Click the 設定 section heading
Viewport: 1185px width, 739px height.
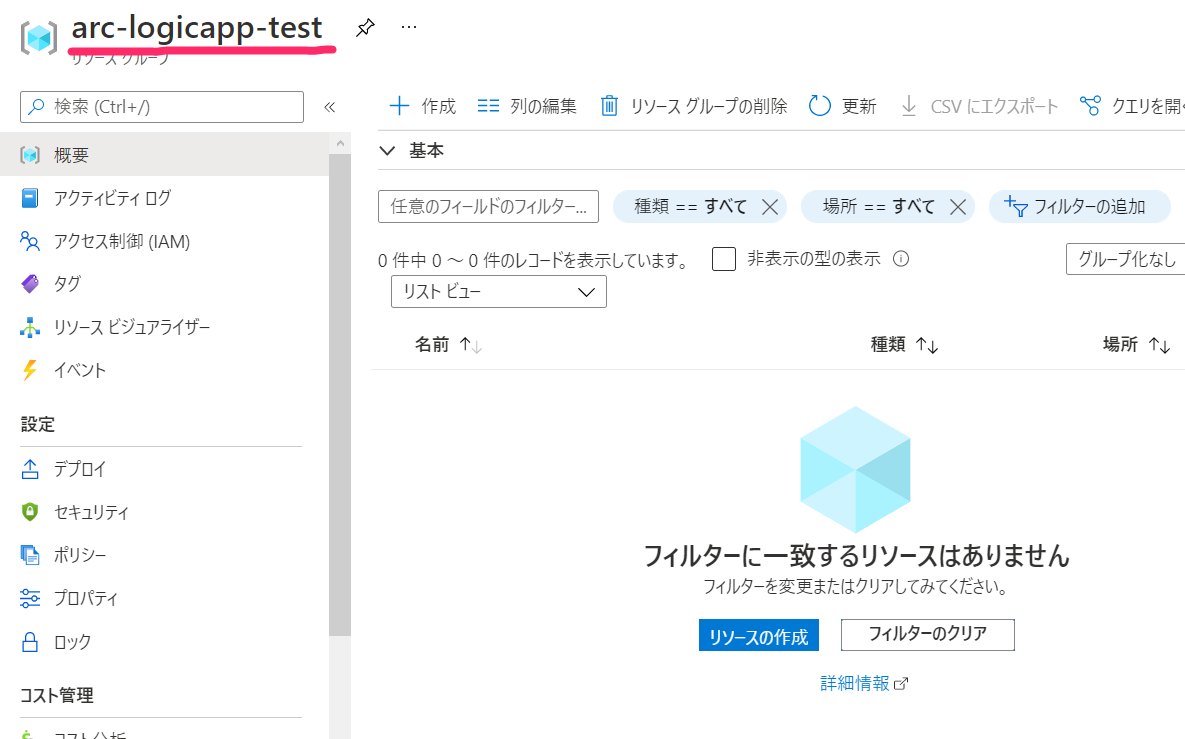(x=38, y=425)
